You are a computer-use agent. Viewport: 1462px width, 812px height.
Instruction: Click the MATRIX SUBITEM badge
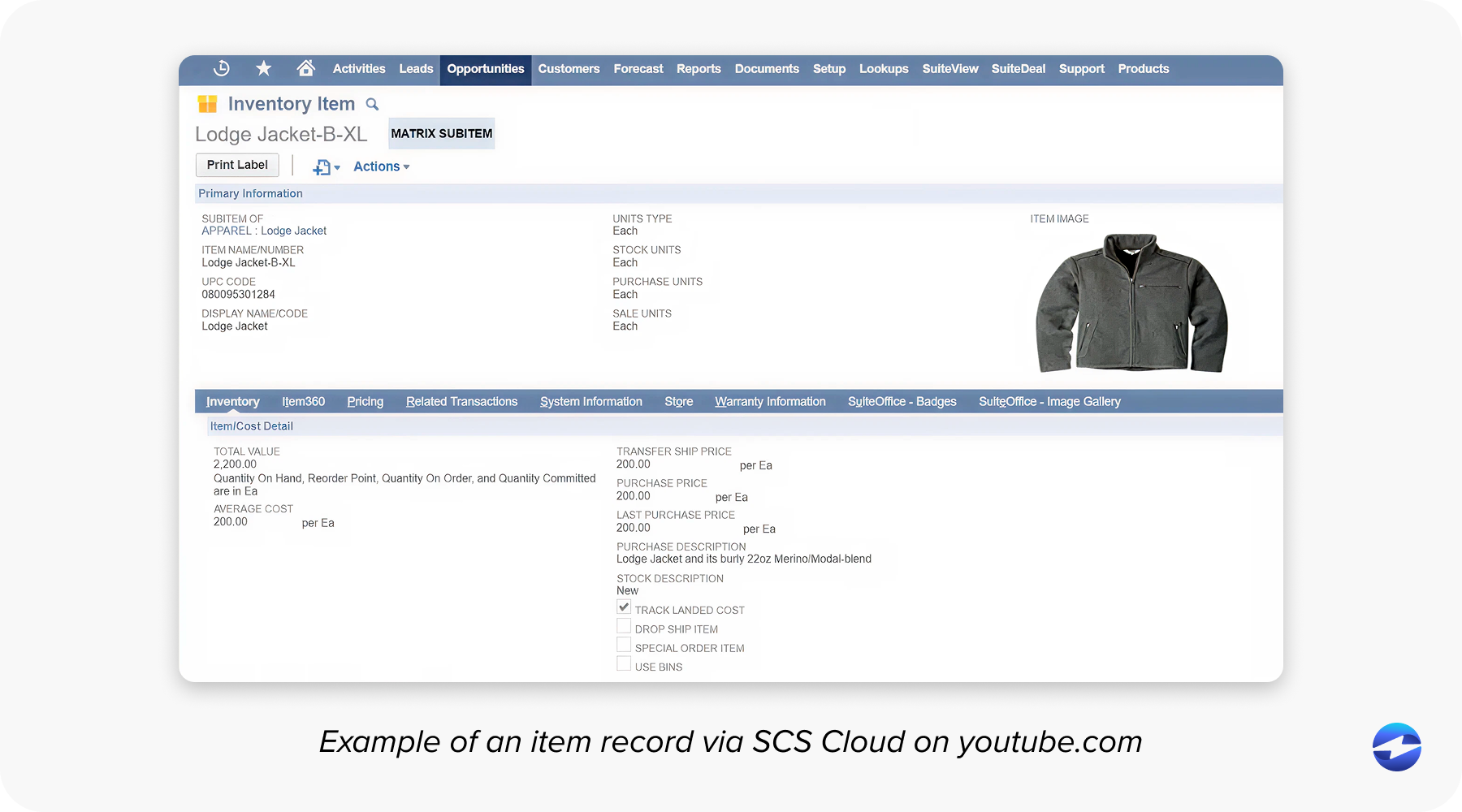pyautogui.click(x=441, y=133)
